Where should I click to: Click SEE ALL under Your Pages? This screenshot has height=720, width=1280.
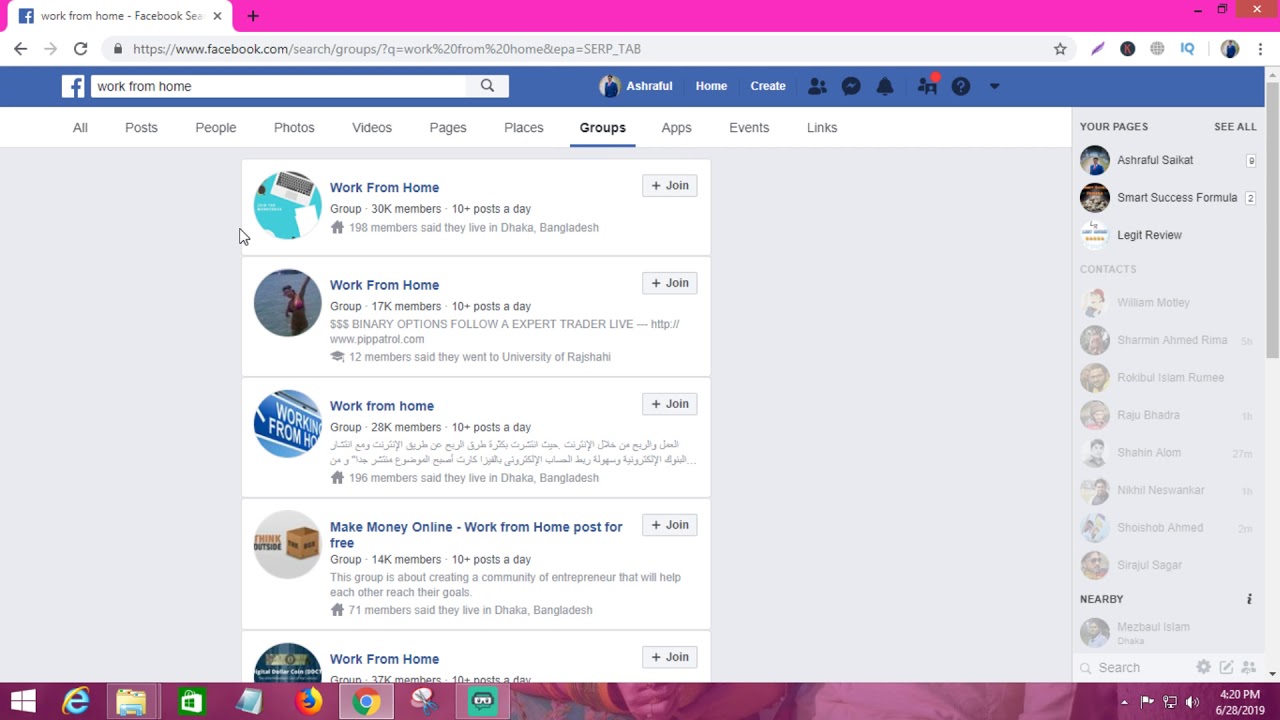(1235, 127)
